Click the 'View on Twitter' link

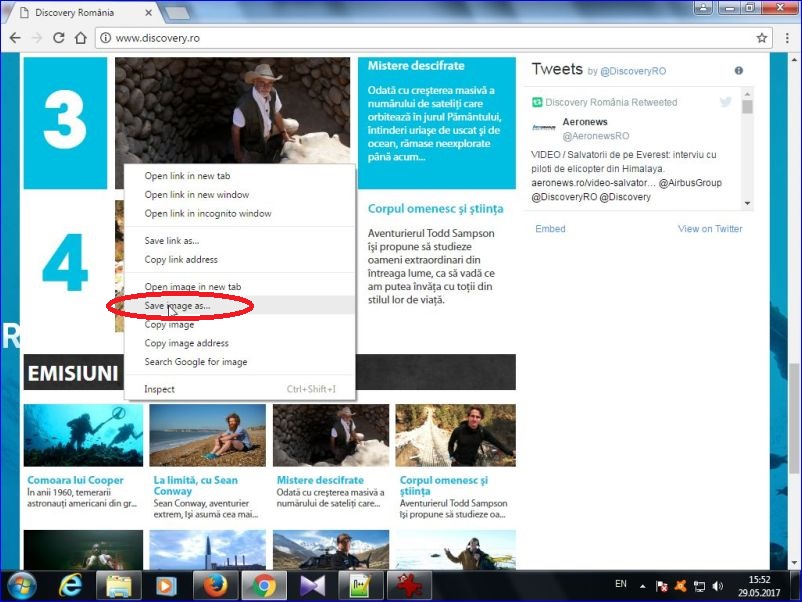coord(710,229)
